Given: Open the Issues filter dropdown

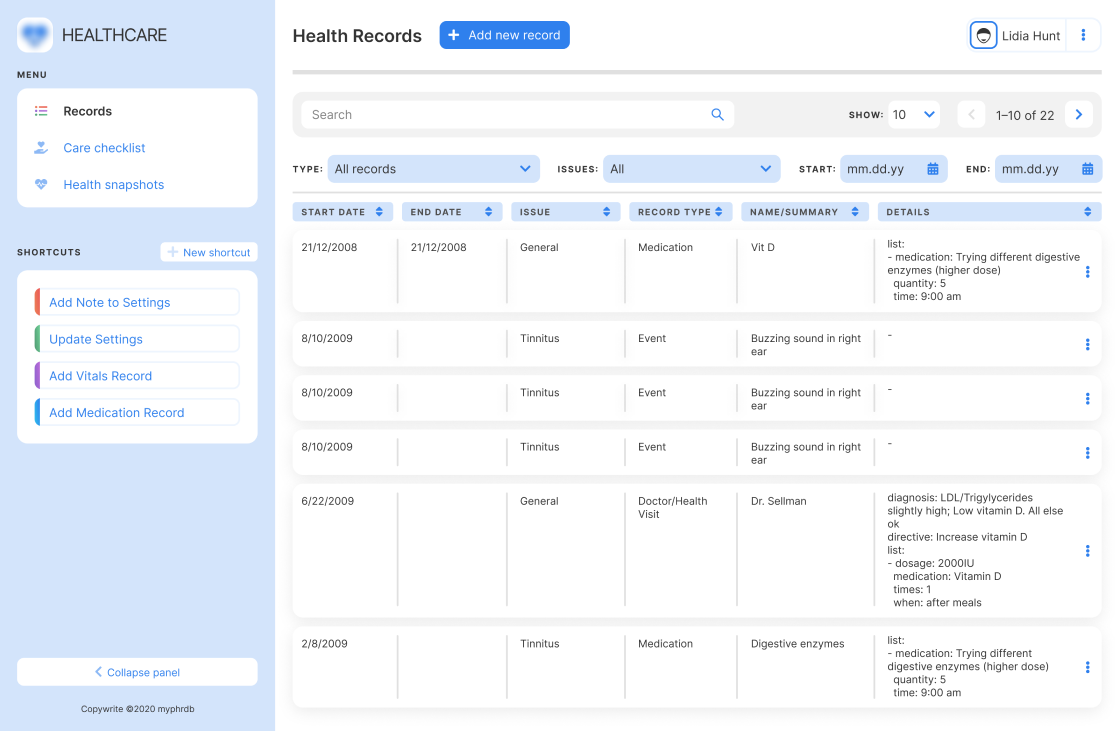Looking at the screenshot, I should 692,168.
